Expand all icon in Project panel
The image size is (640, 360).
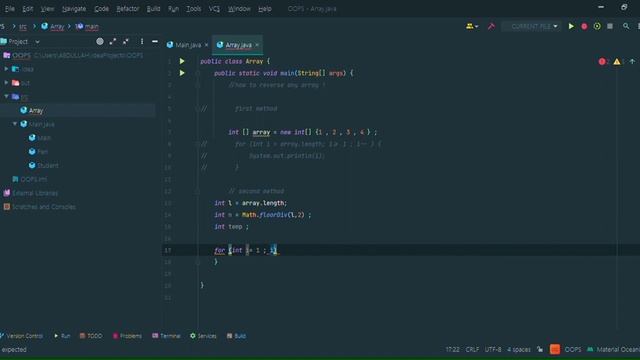coord(113,41)
